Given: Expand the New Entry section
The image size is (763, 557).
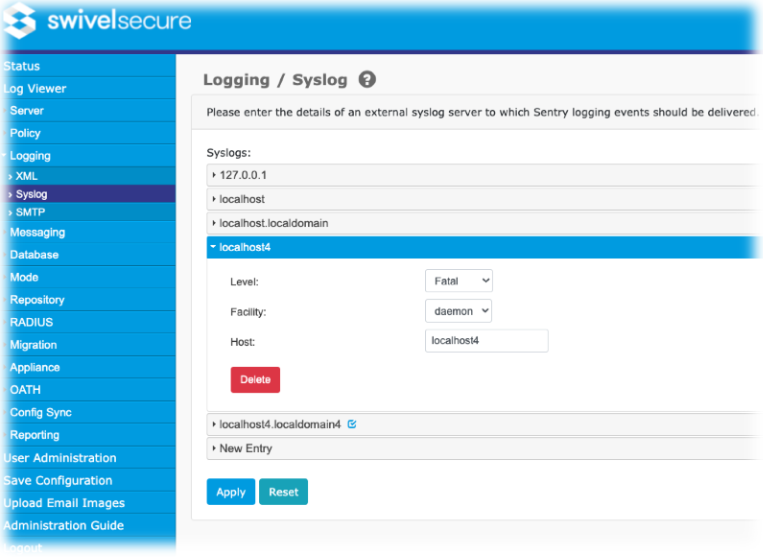Looking at the screenshot, I should pos(484,448).
